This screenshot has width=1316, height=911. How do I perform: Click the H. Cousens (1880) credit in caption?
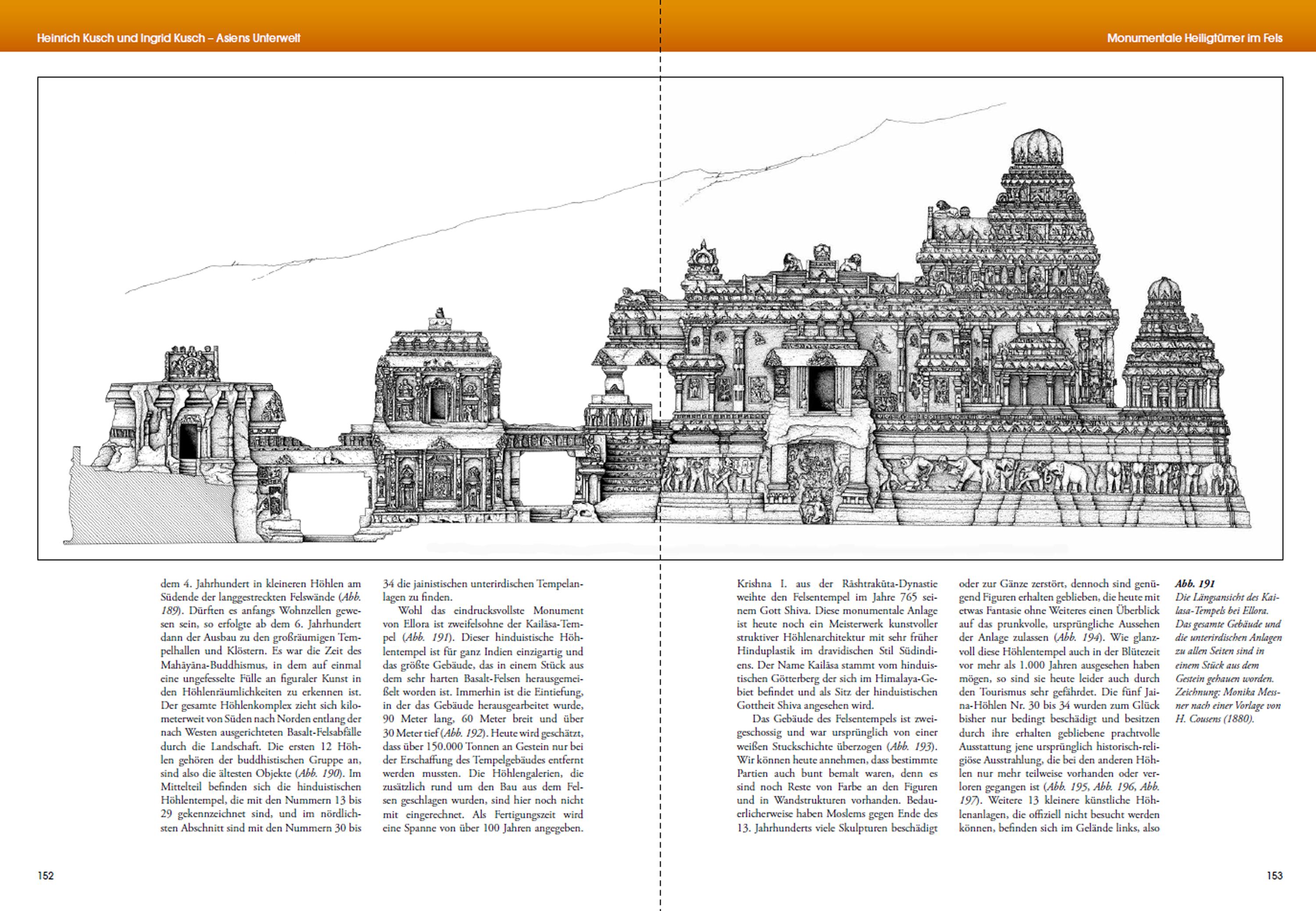(1215, 719)
